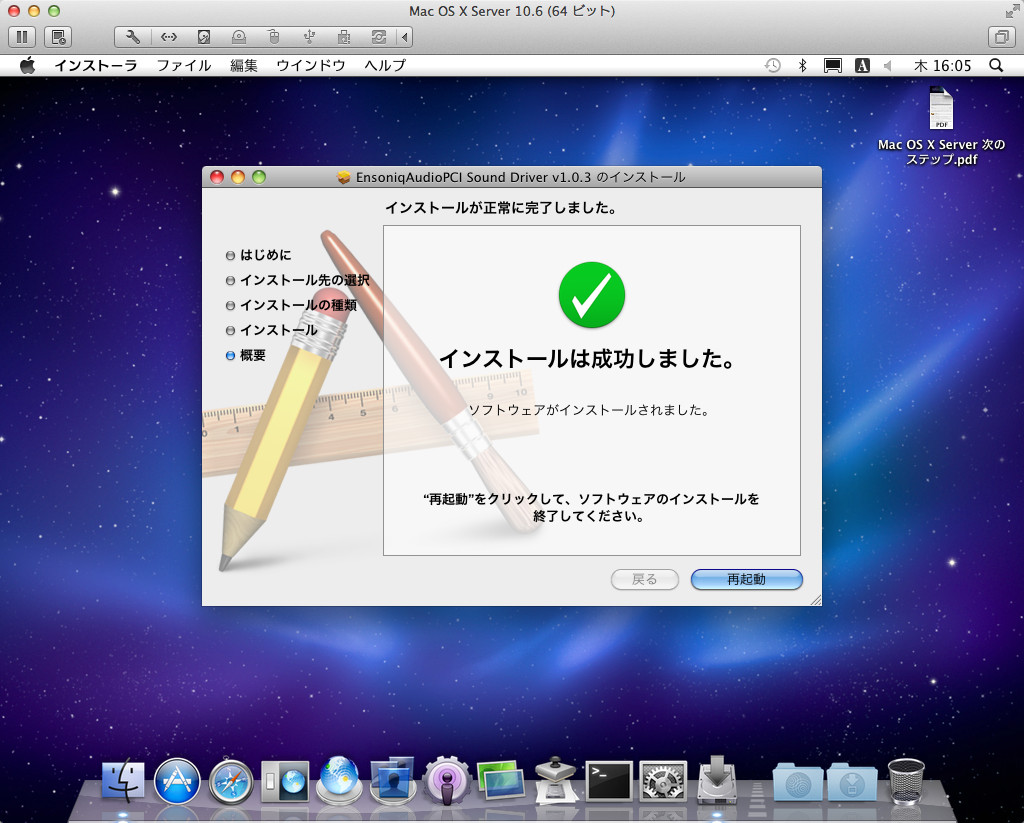Click the sync arrows device toolbar icon
Viewport: 1024px width, 823px height.
pos(379,37)
